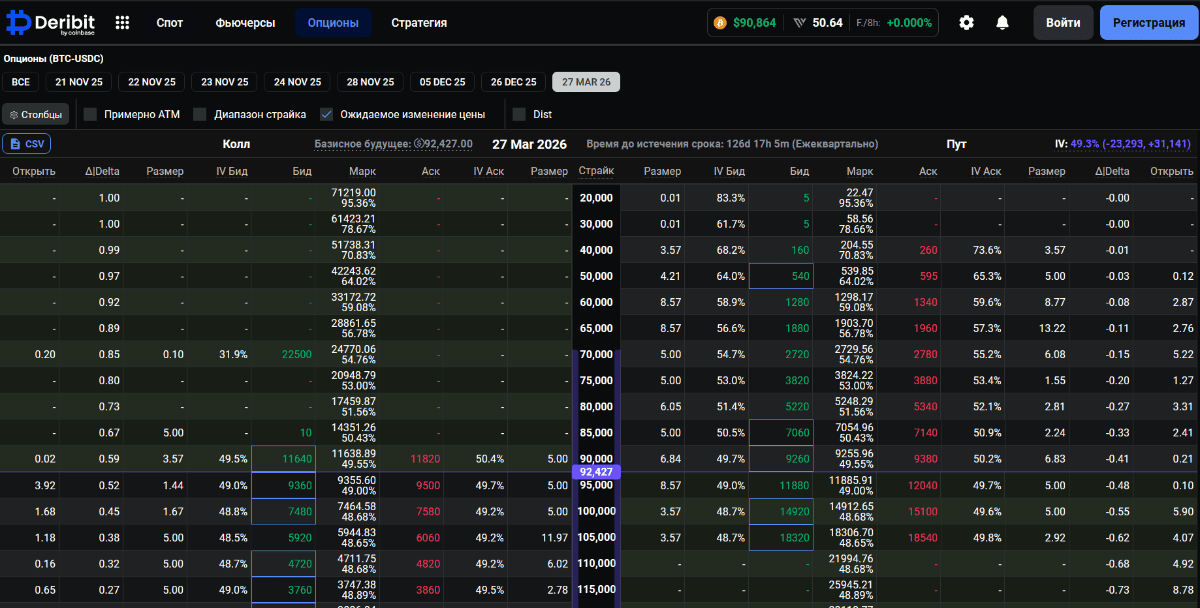This screenshot has width=1200, height=608.
Task: Switch to the ВСЕ expiries tab
Action: click(21, 82)
